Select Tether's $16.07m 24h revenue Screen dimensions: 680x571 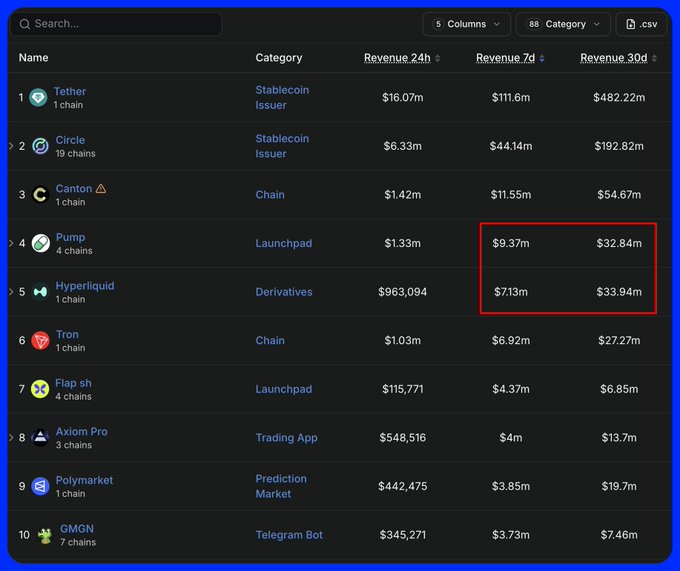pyautogui.click(x=402, y=97)
